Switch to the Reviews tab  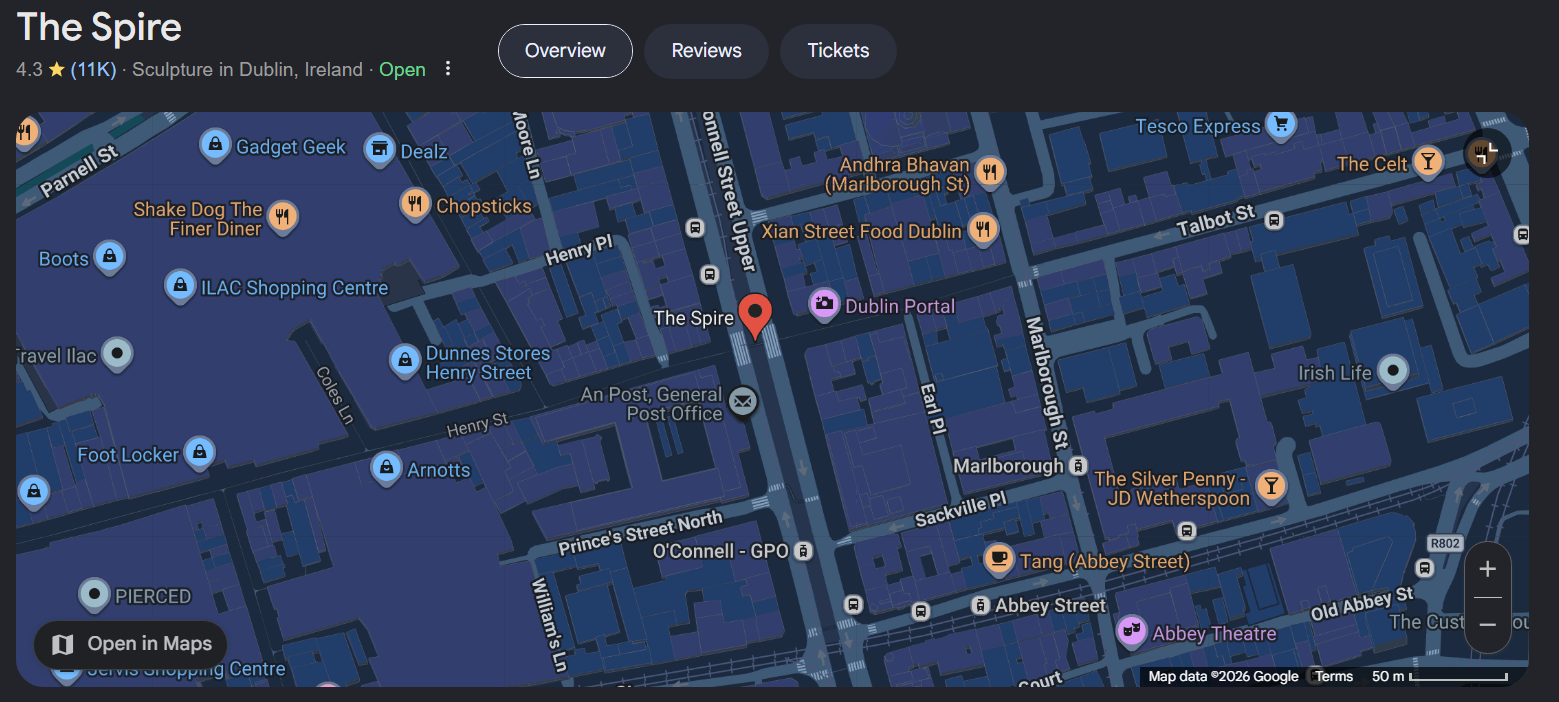click(706, 51)
